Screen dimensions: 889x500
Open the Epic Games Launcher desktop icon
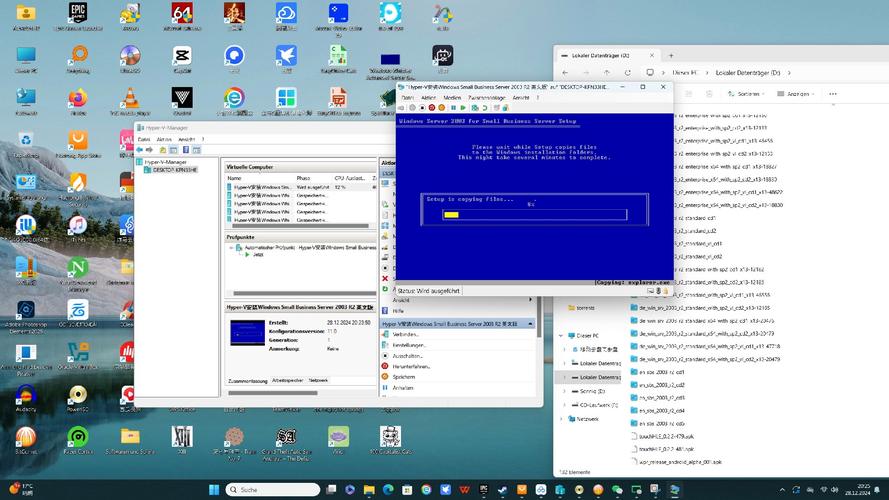[x=77, y=14]
